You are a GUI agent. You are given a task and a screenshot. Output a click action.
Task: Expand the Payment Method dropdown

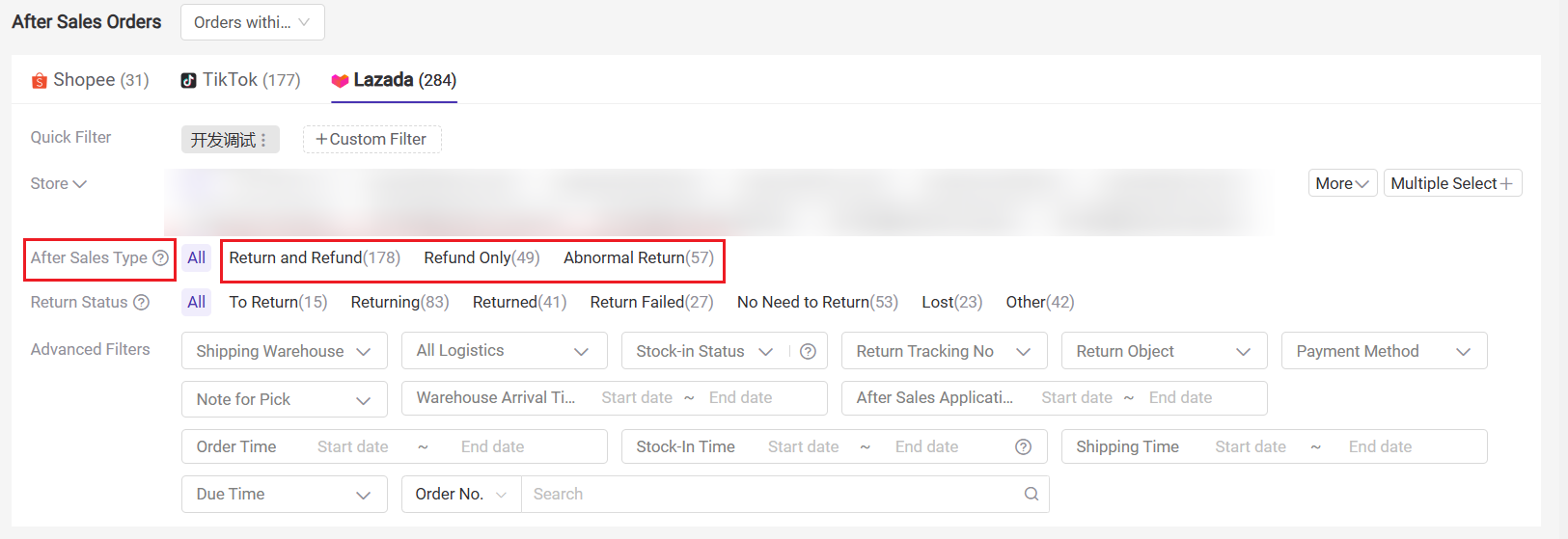click(1384, 351)
